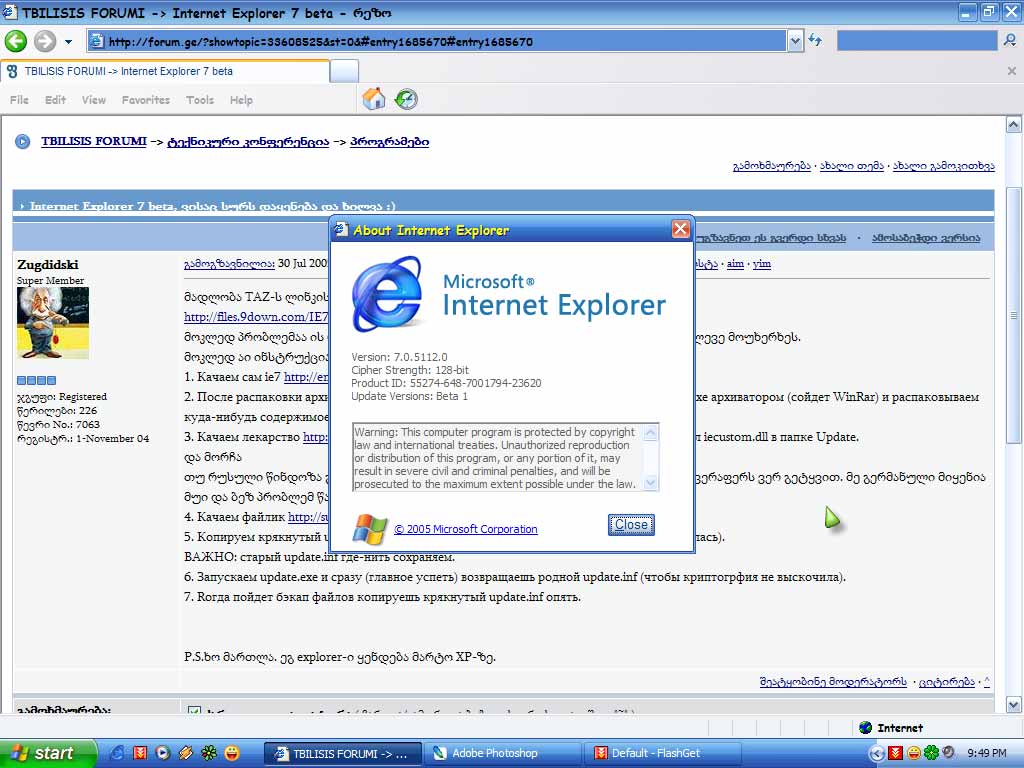This screenshot has height=768, width=1024.
Task: Click the FlashGet system tray icon
Action: [896, 754]
